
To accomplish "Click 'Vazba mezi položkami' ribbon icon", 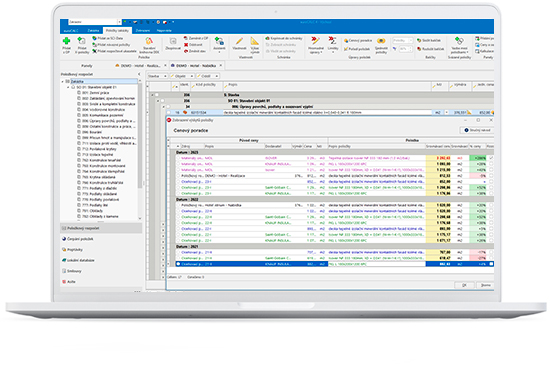I will point(459,45).
